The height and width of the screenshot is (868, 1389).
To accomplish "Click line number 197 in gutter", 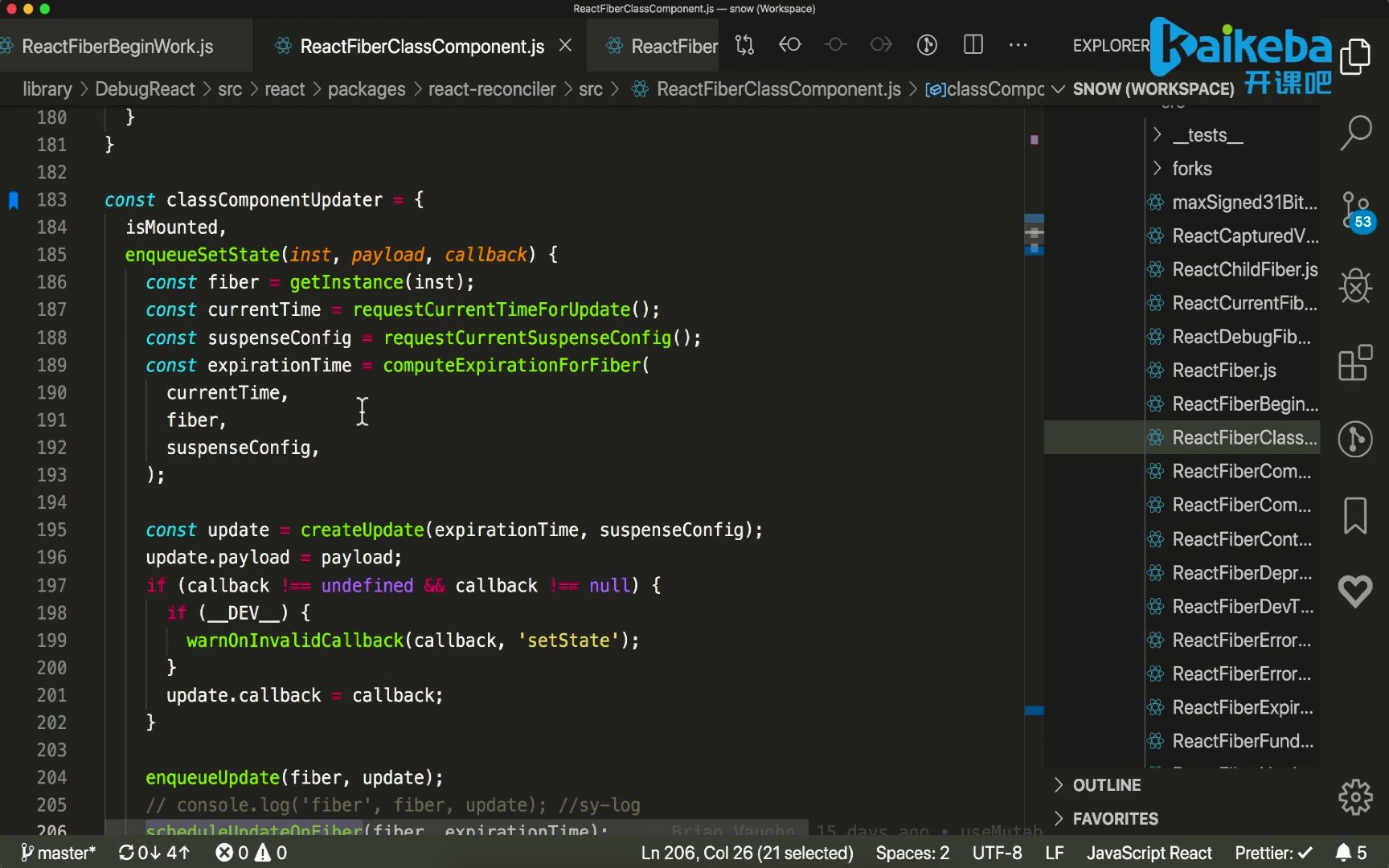I will [51, 585].
